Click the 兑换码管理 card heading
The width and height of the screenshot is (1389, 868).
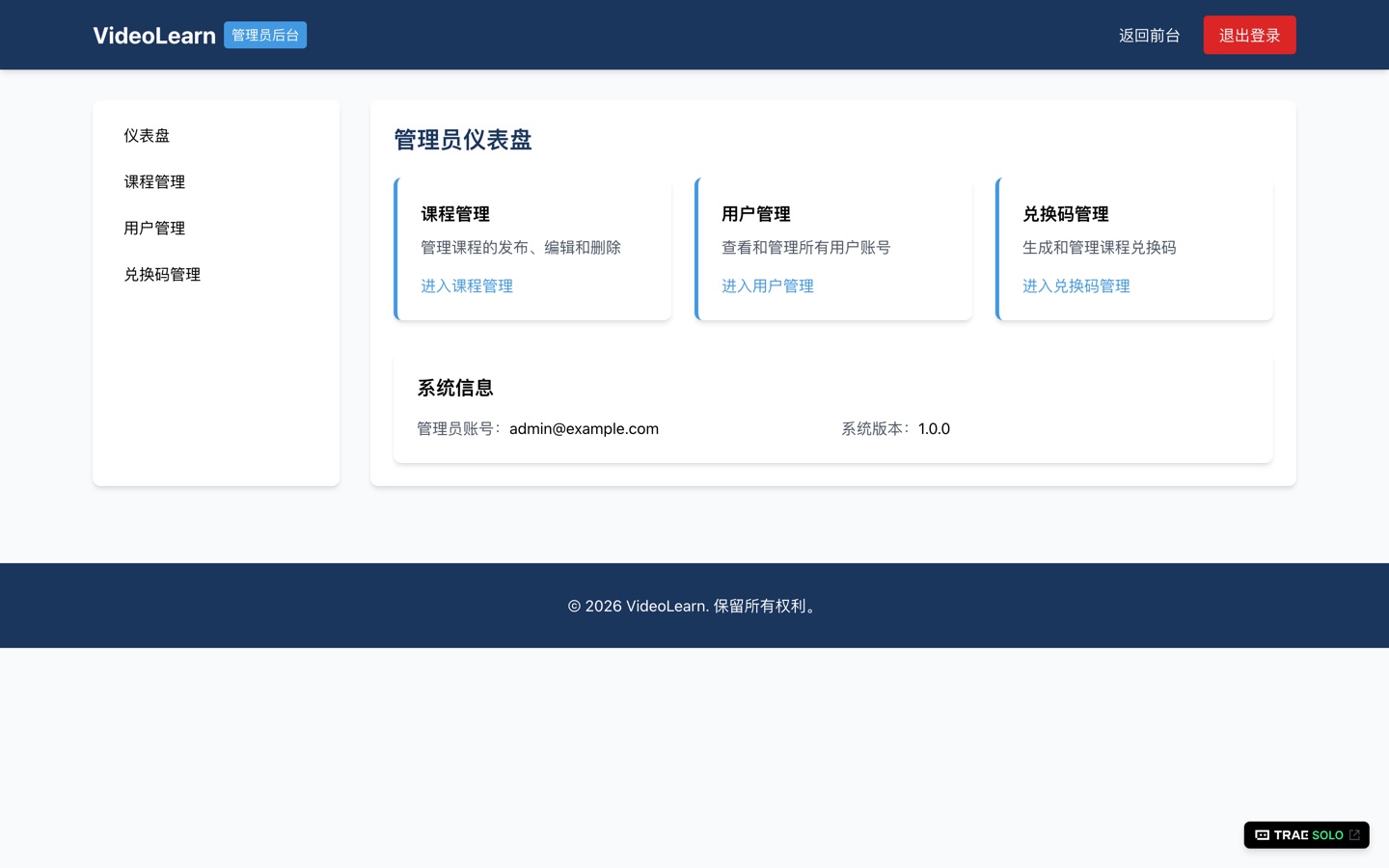(x=1066, y=214)
